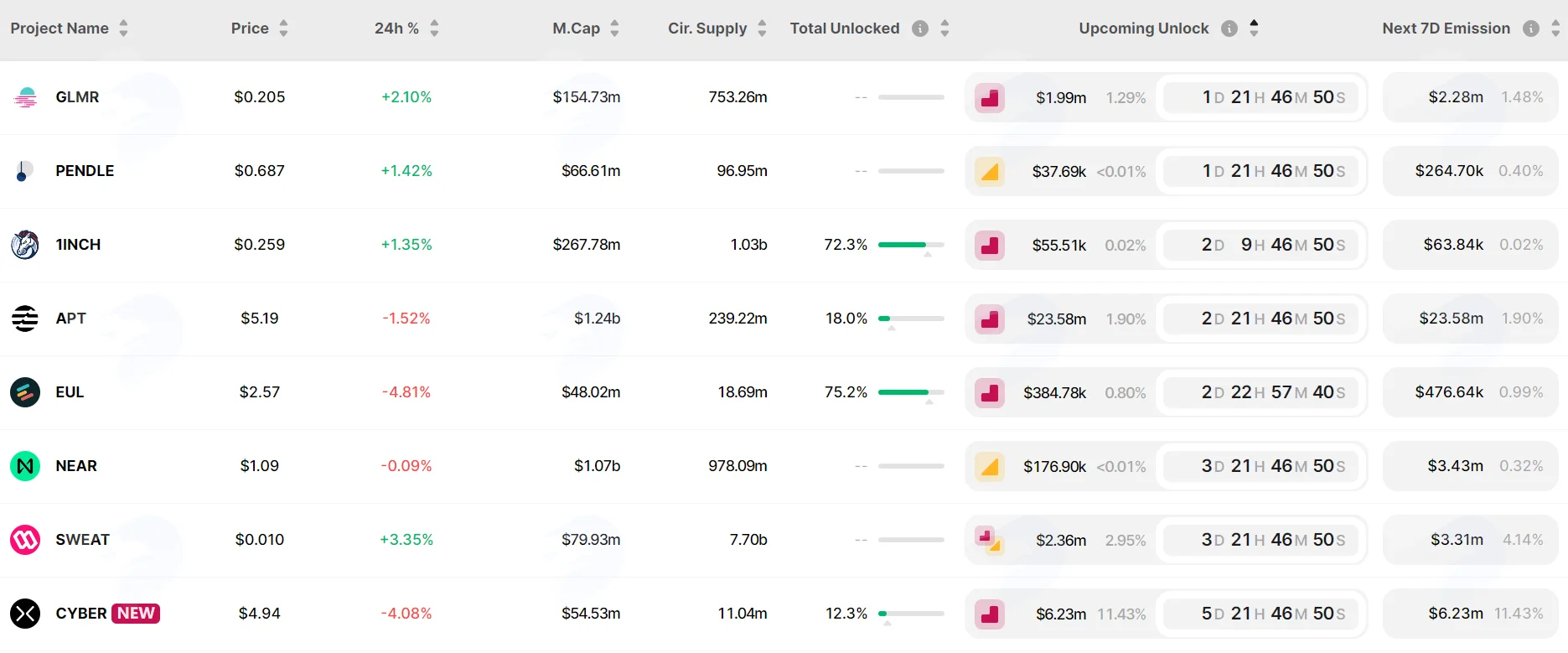Sort by 24h % change arrows

434,29
